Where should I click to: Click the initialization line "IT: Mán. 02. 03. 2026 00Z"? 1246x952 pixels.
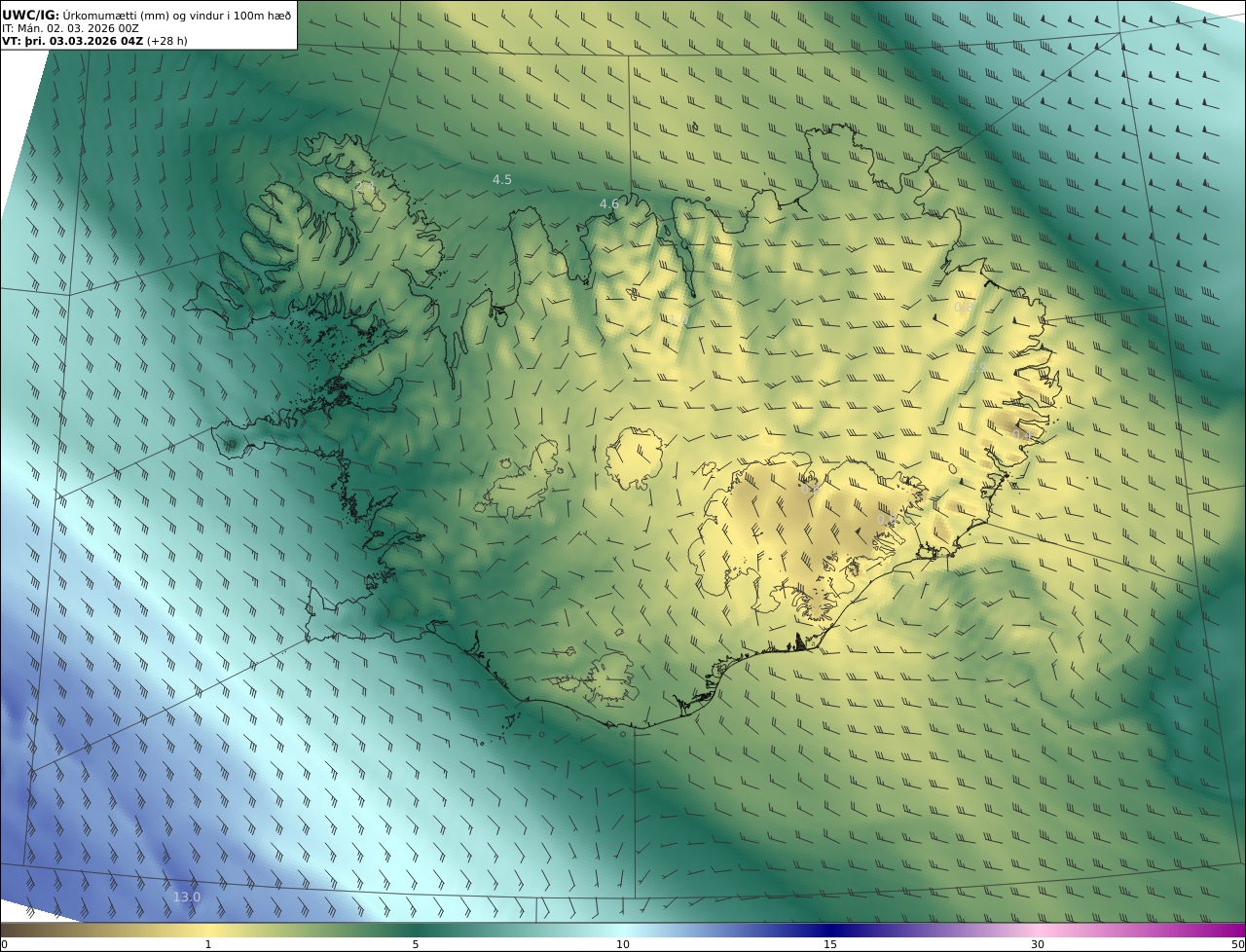(x=71, y=29)
